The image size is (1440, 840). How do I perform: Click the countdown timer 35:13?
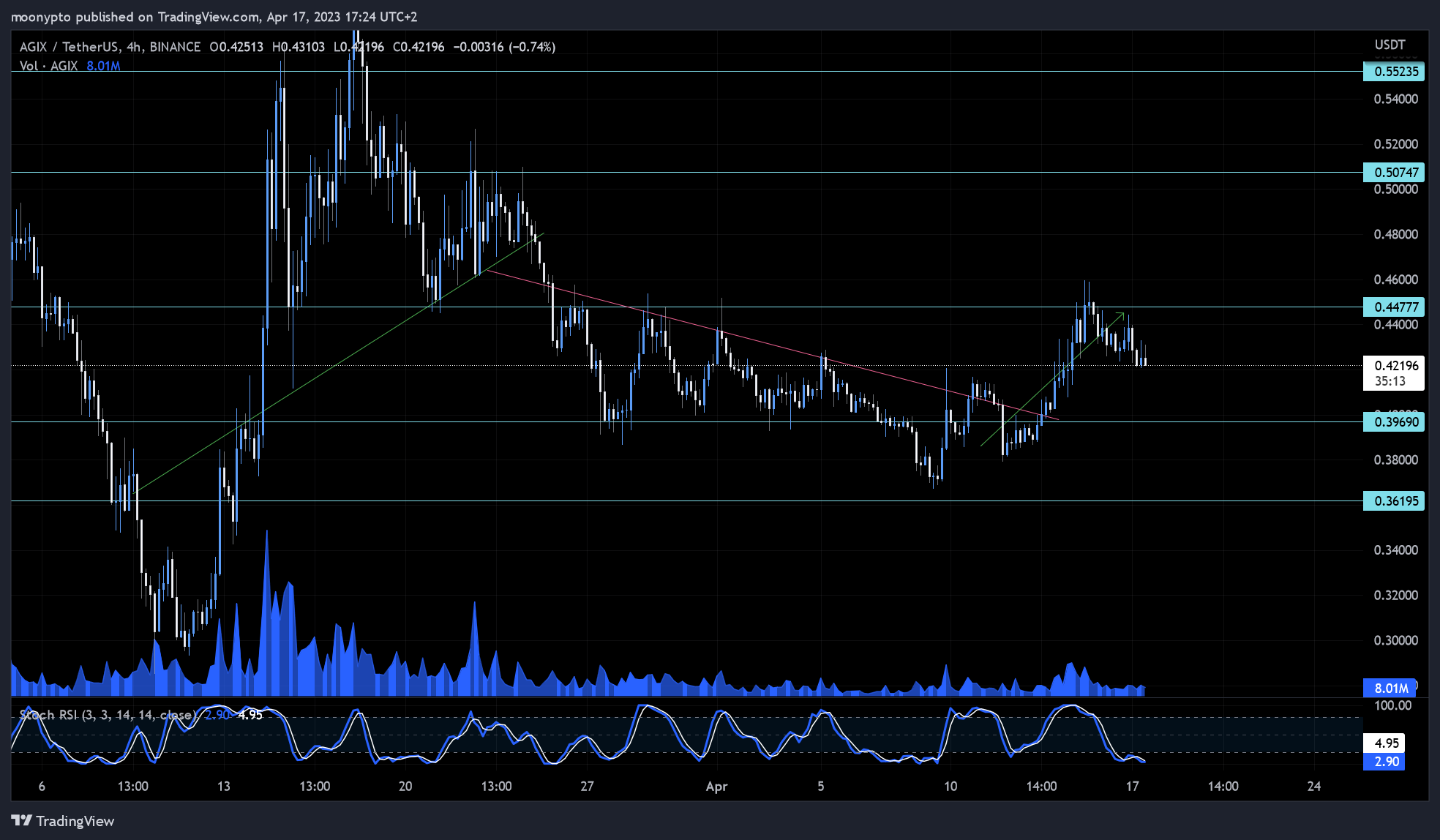click(1390, 381)
